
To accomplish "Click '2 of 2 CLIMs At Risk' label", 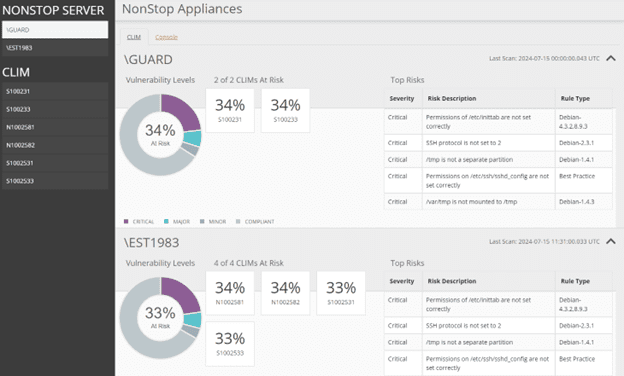I will coord(249,80).
